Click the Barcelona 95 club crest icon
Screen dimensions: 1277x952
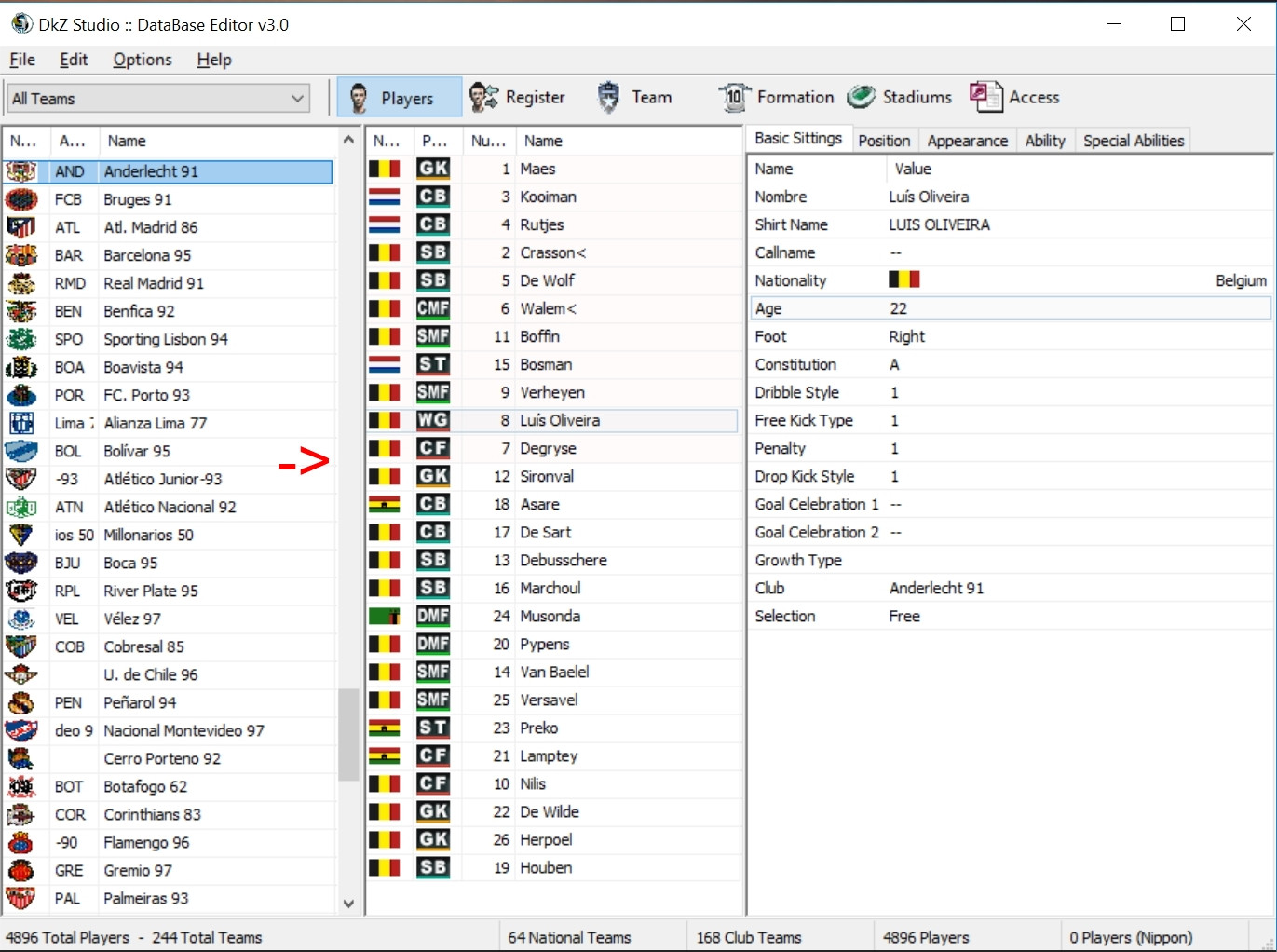point(21,255)
